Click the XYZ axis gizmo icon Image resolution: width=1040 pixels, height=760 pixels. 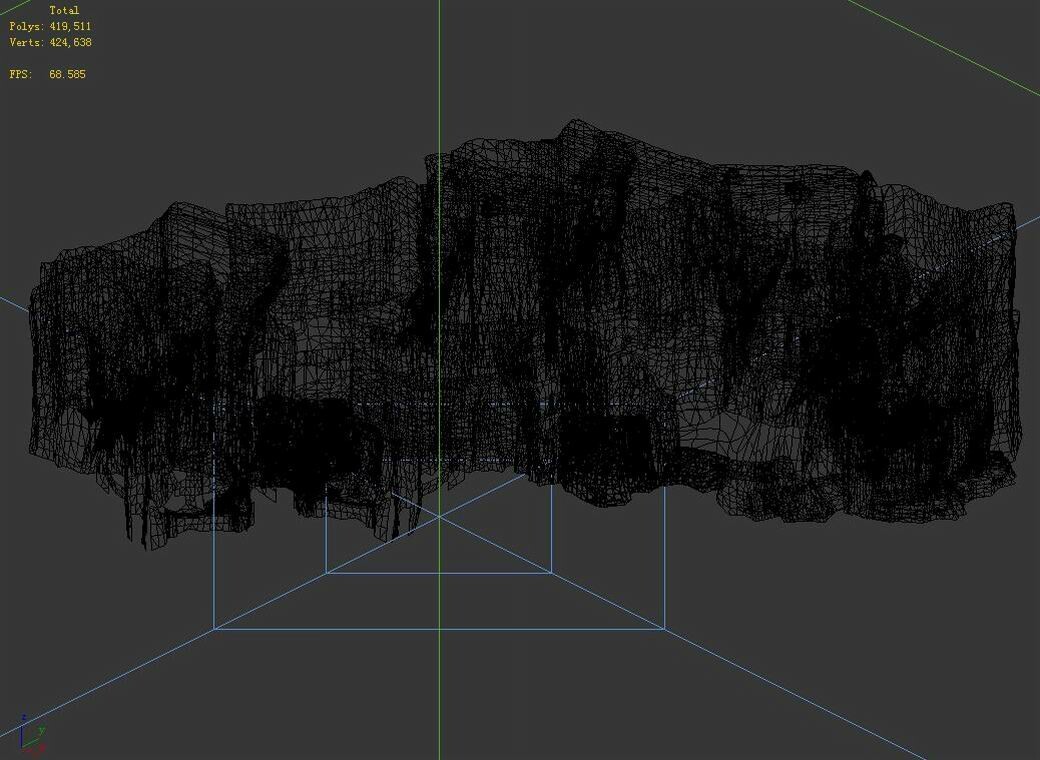coord(31,736)
